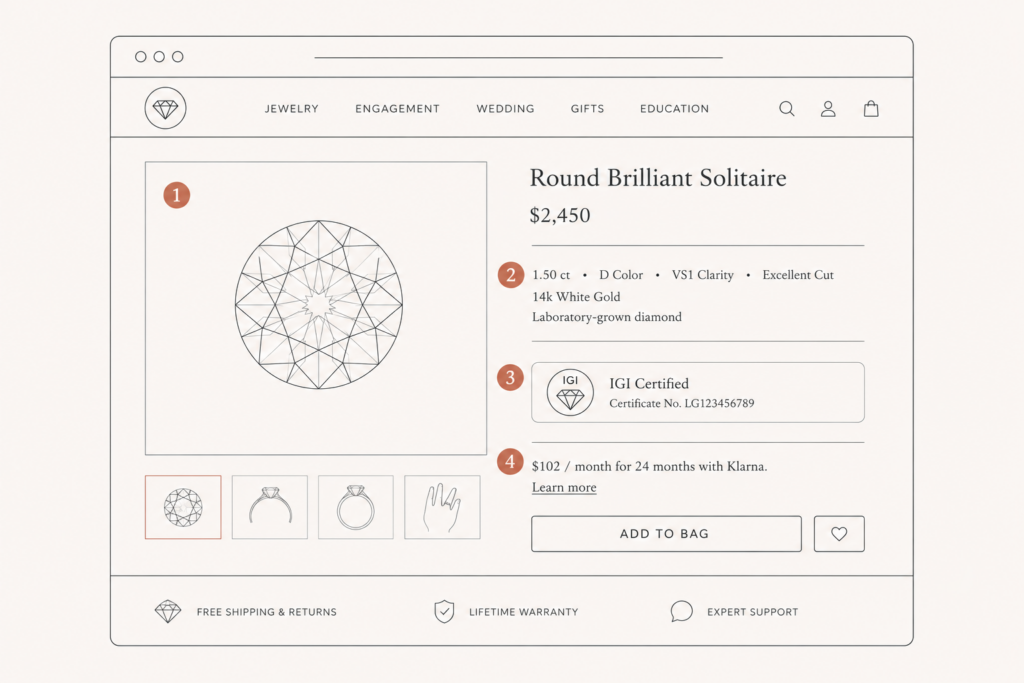The image size is (1024, 683).
Task: Click the Free Shipping & Returns label
Action: (266, 612)
